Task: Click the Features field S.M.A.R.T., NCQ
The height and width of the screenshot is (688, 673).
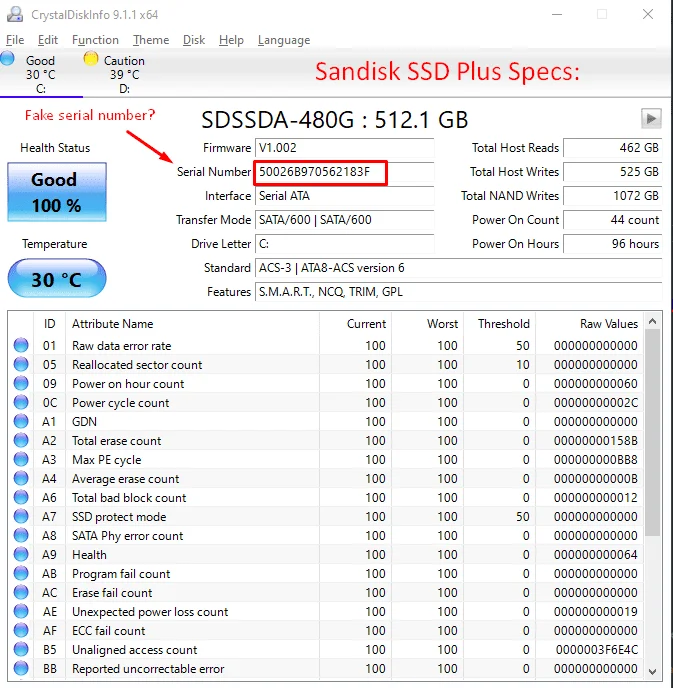Action: [x=458, y=292]
